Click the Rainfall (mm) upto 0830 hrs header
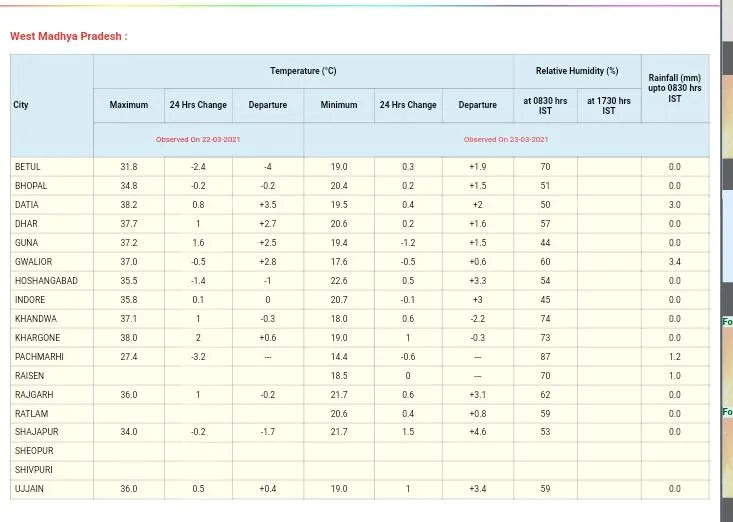The image size is (733, 522). point(675,88)
